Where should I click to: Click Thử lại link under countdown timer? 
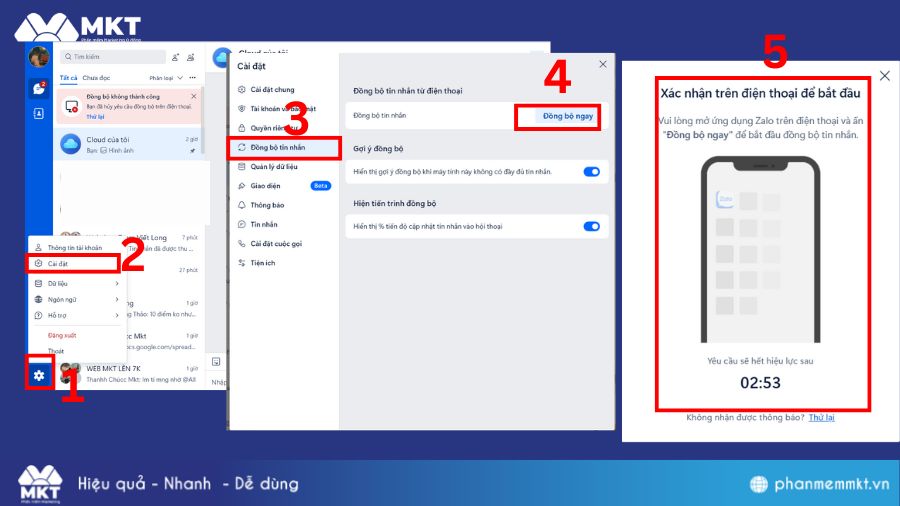[821, 418]
